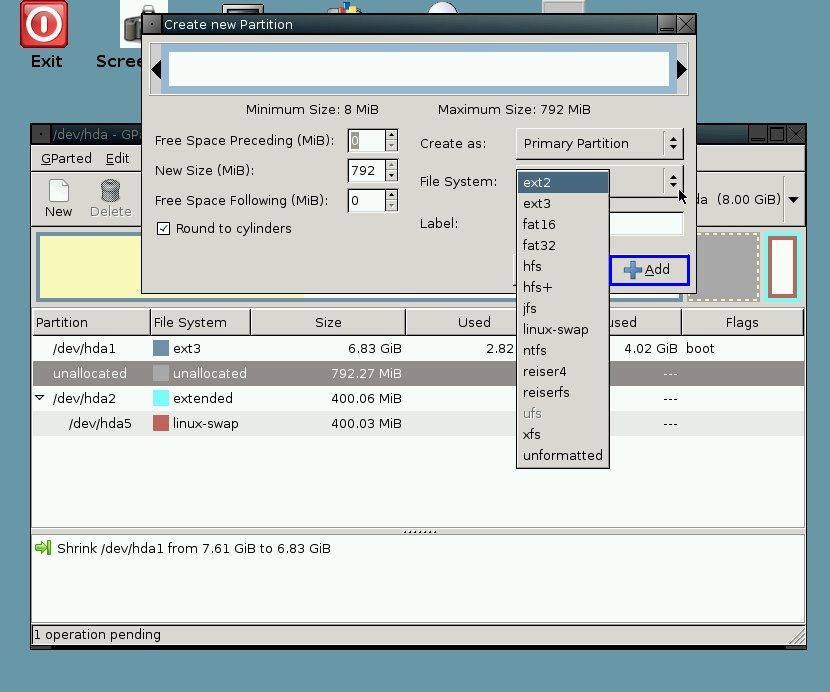Sort by the Size column header
The height and width of the screenshot is (692, 830).
328,322
